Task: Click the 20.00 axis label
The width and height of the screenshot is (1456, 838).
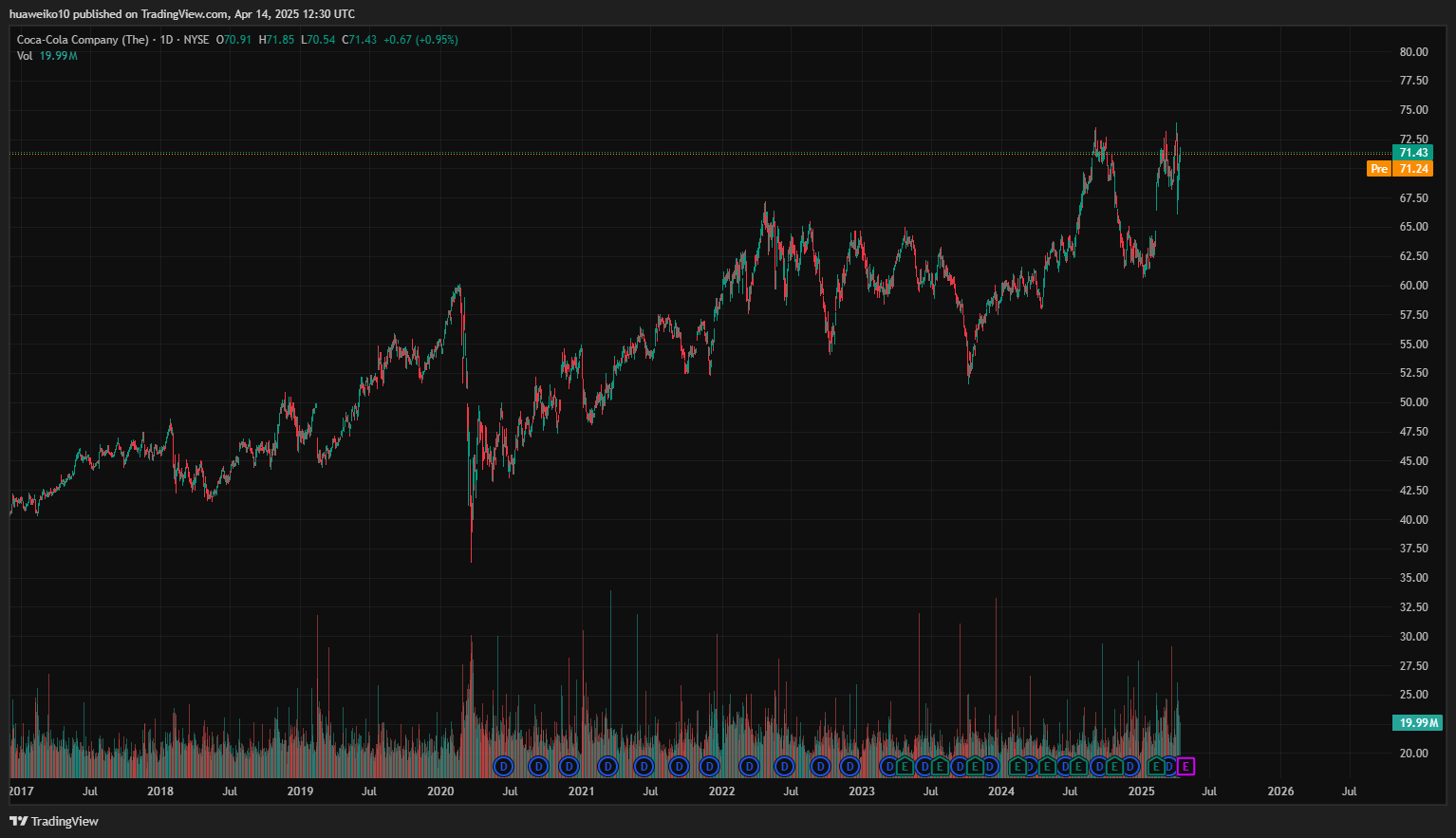Action: click(x=1413, y=754)
